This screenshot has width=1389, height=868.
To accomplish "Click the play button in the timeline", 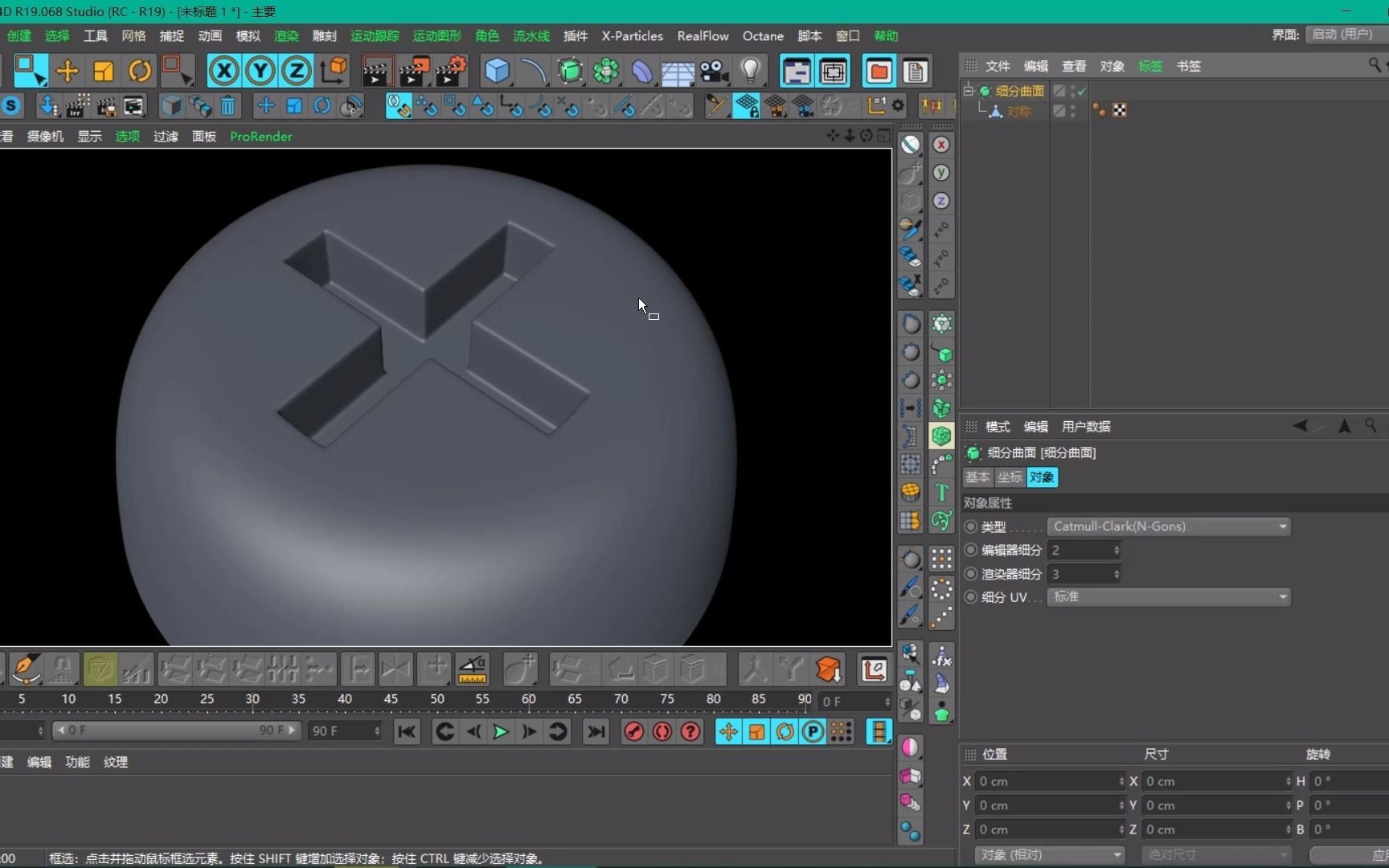I will [500, 731].
